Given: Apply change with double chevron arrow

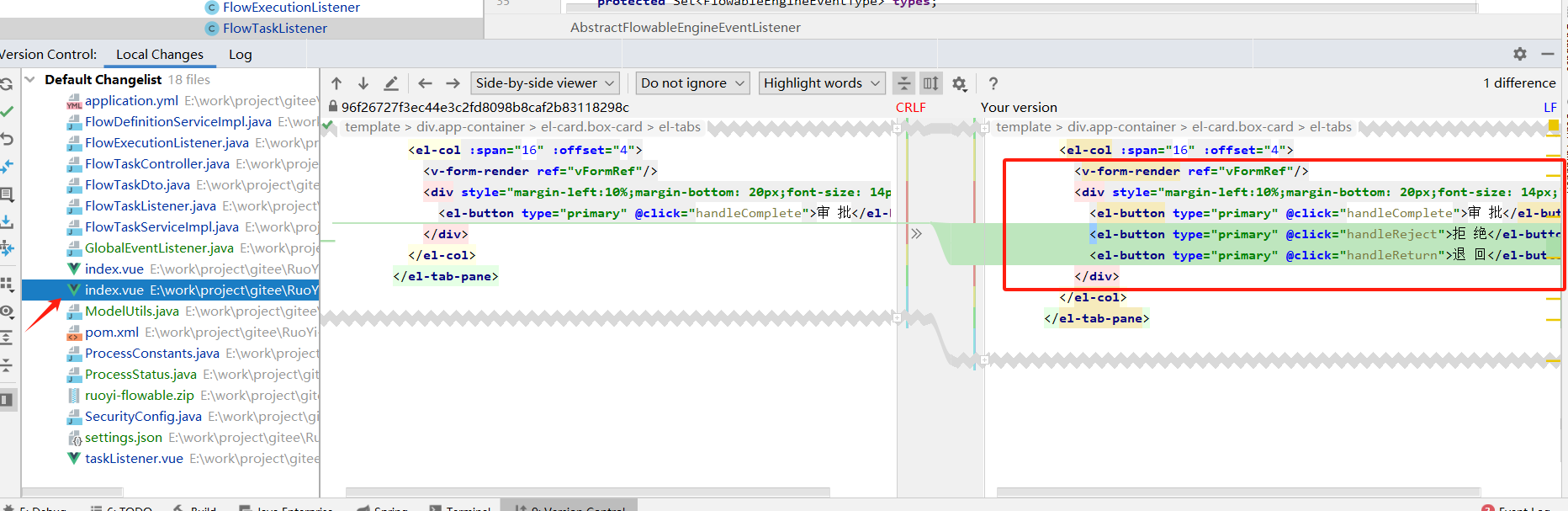Looking at the screenshot, I should click(916, 234).
